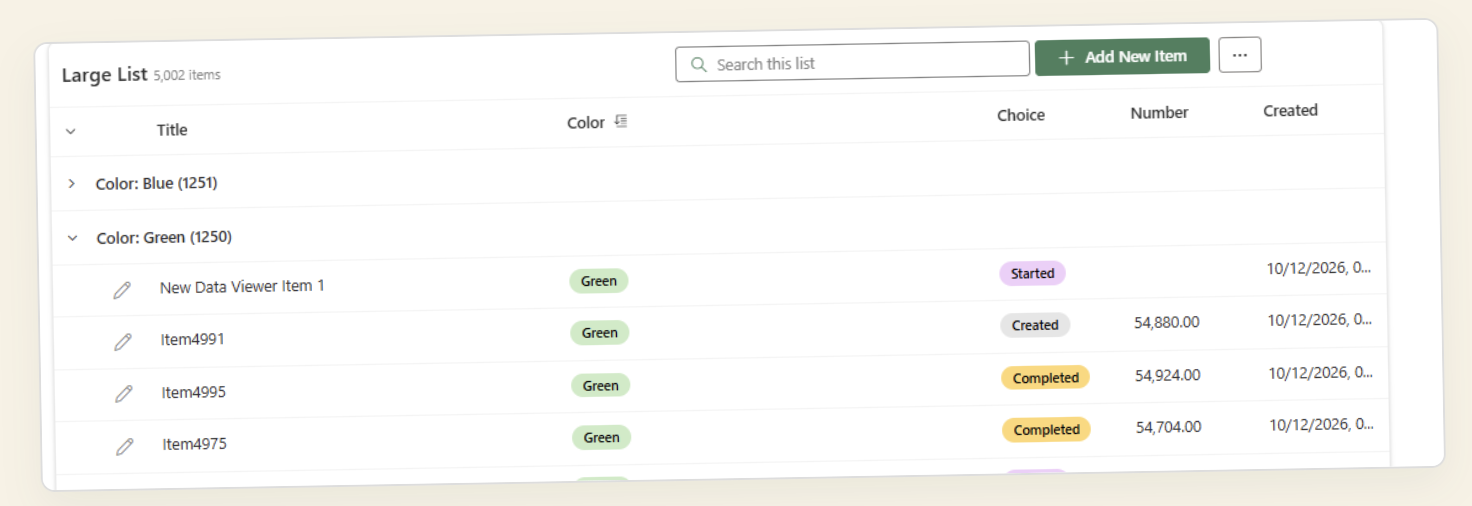Image resolution: width=1472 pixels, height=506 pixels.
Task: Click the edit pencil for Item4995
Action: tap(124, 394)
